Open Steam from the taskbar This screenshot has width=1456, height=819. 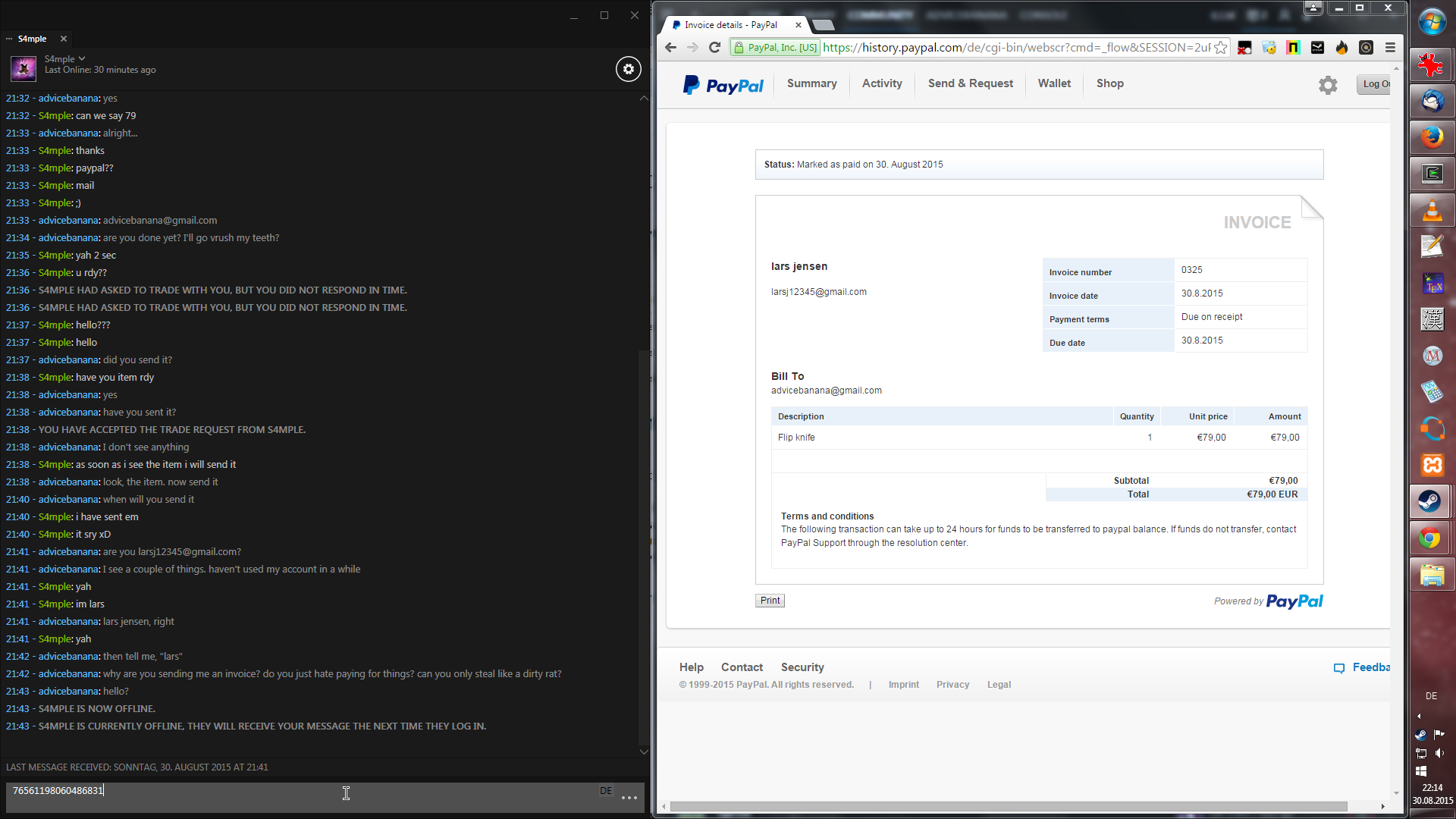[1431, 501]
